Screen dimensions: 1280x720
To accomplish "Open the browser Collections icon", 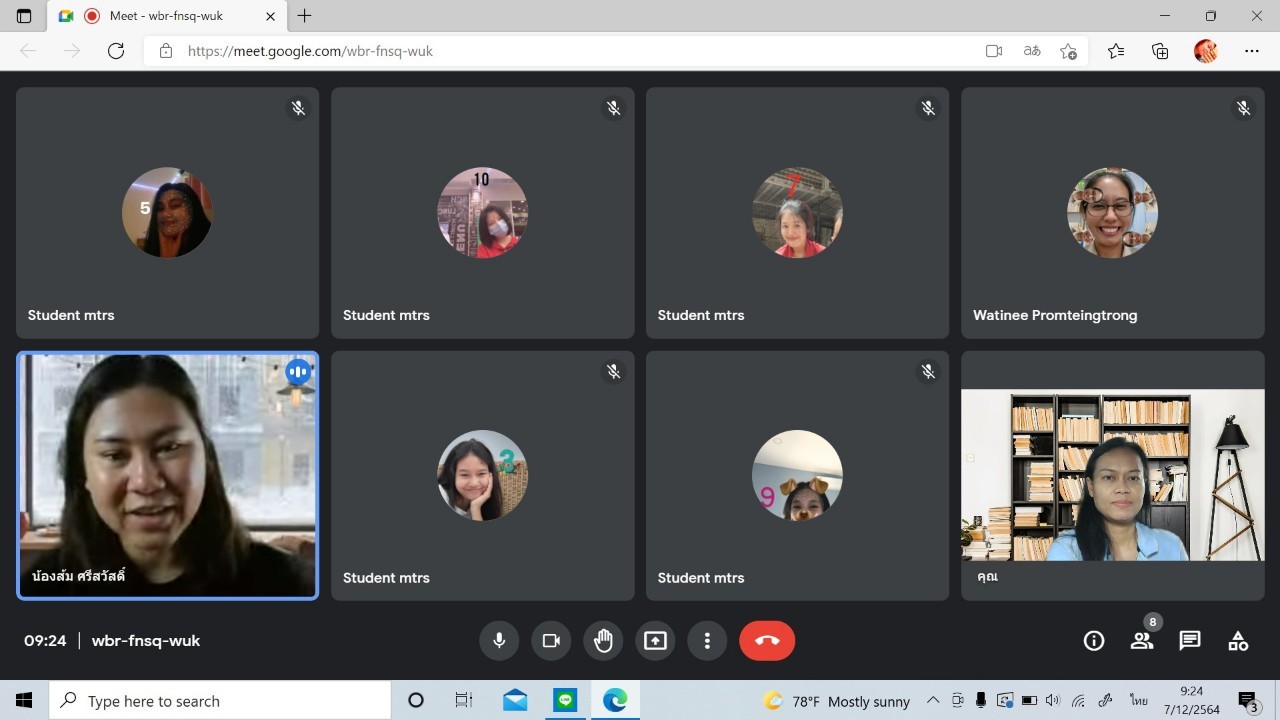I will [1160, 51].
